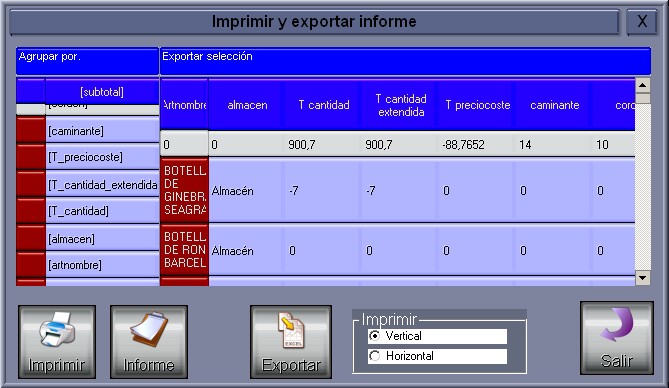Click Almacén cell in GINEBR row
This screenshot has width=669, height=388.
point(246,190)
